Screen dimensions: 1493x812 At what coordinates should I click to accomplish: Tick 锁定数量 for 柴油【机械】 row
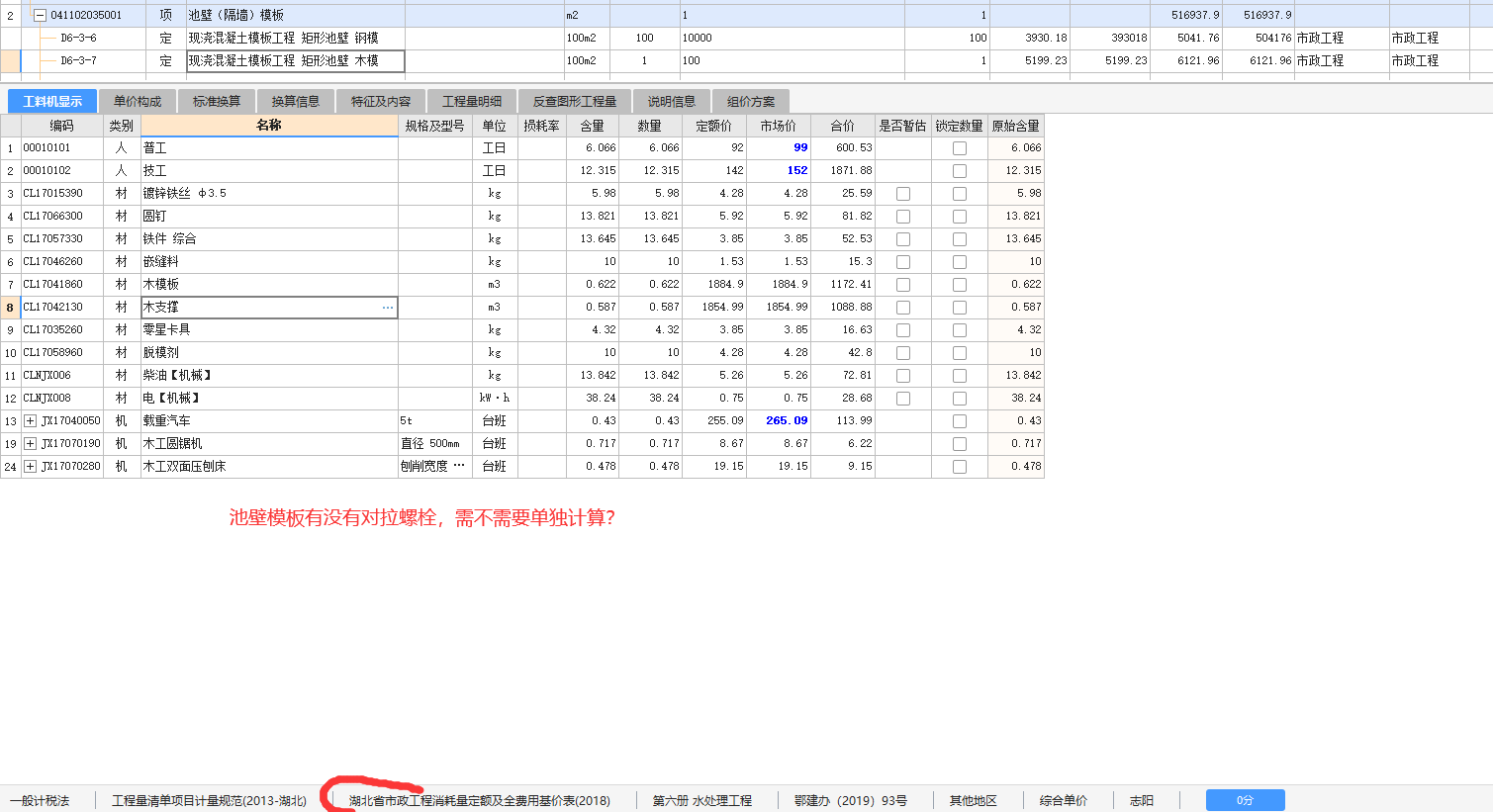pos(960,376)
